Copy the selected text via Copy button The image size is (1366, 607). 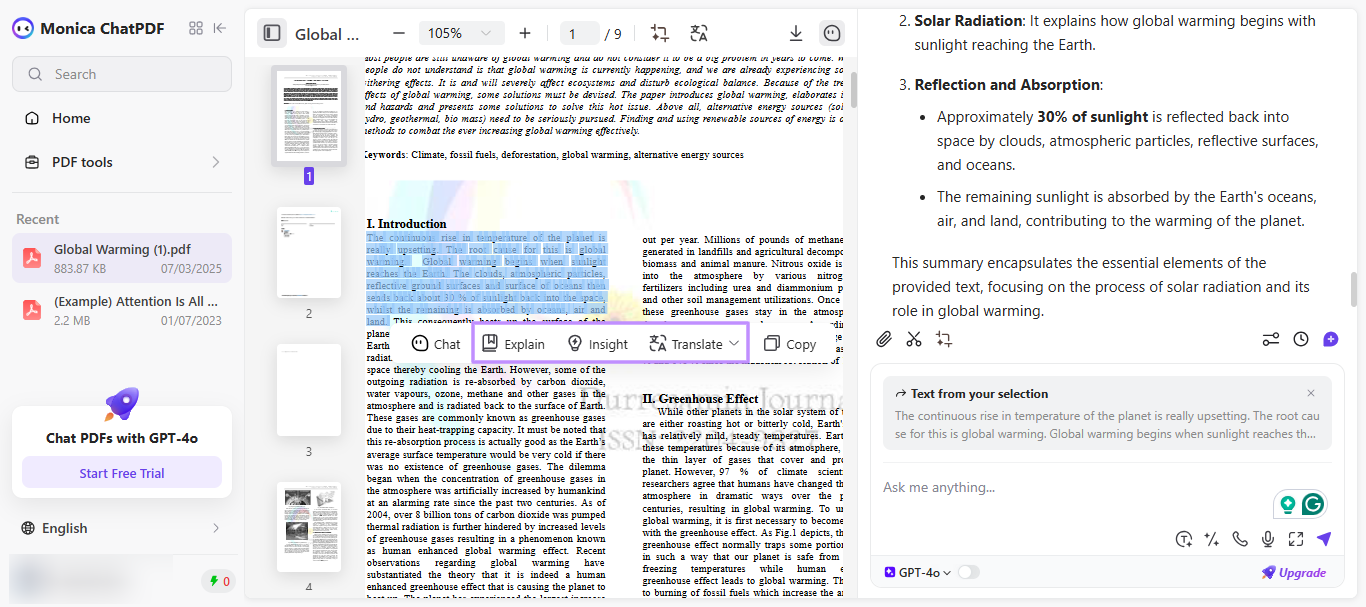point(790,344)
